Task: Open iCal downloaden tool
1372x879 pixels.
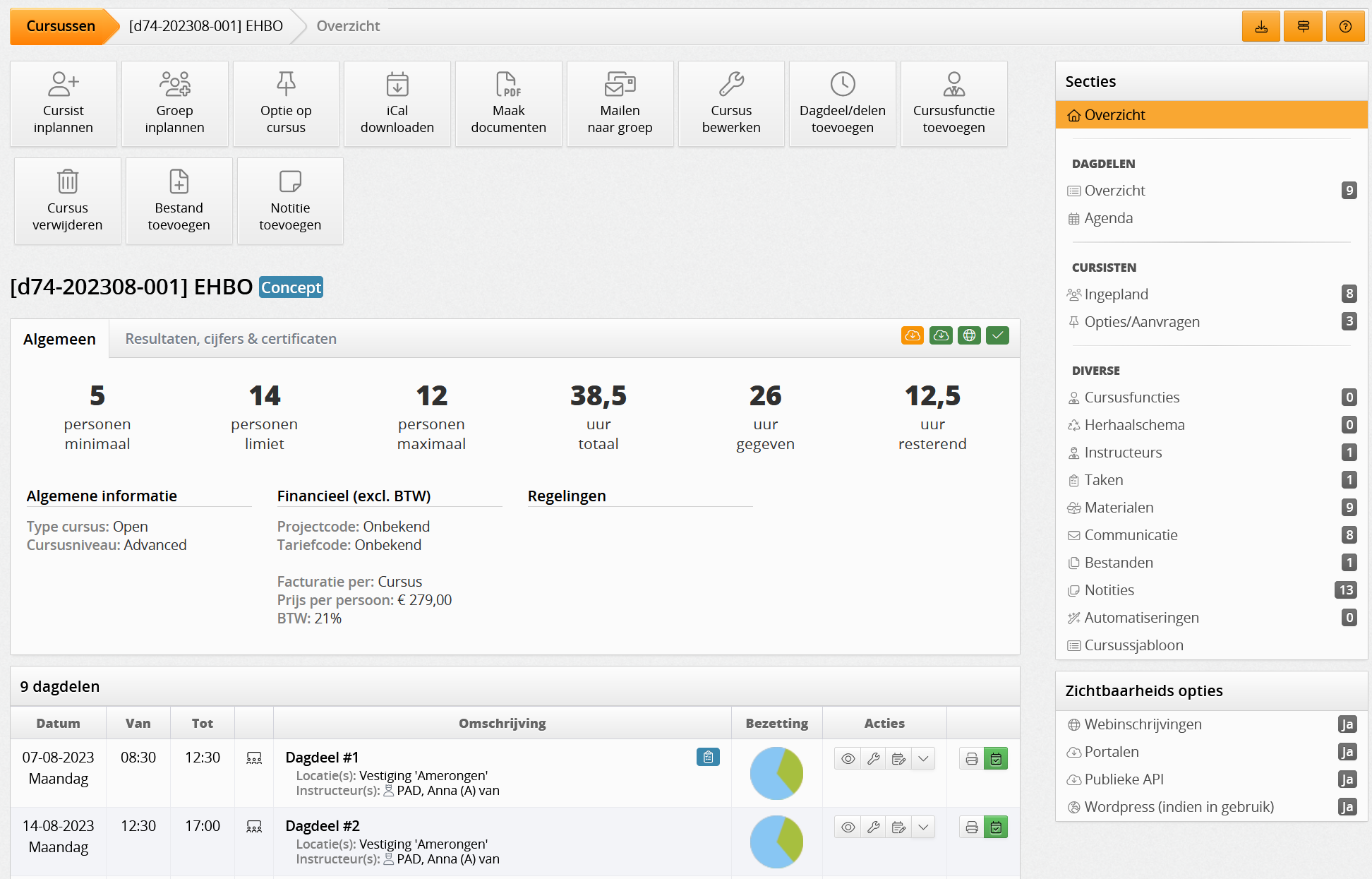Action: [x=397, y=104]
